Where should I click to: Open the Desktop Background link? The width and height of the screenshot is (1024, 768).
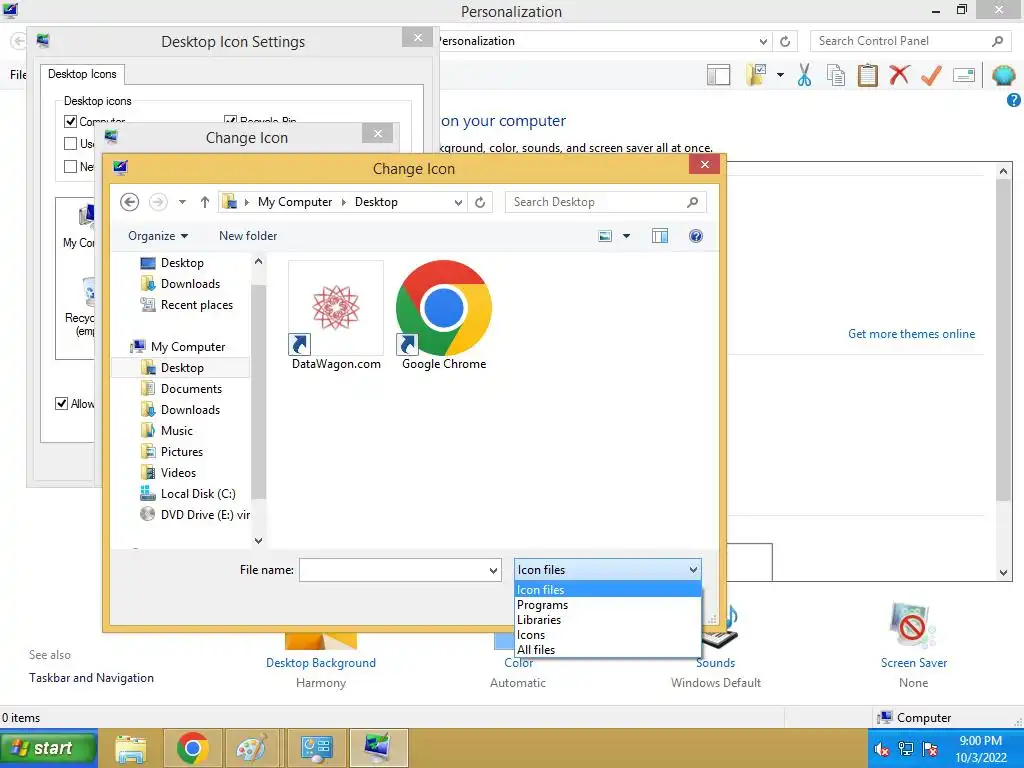[321, 663]
